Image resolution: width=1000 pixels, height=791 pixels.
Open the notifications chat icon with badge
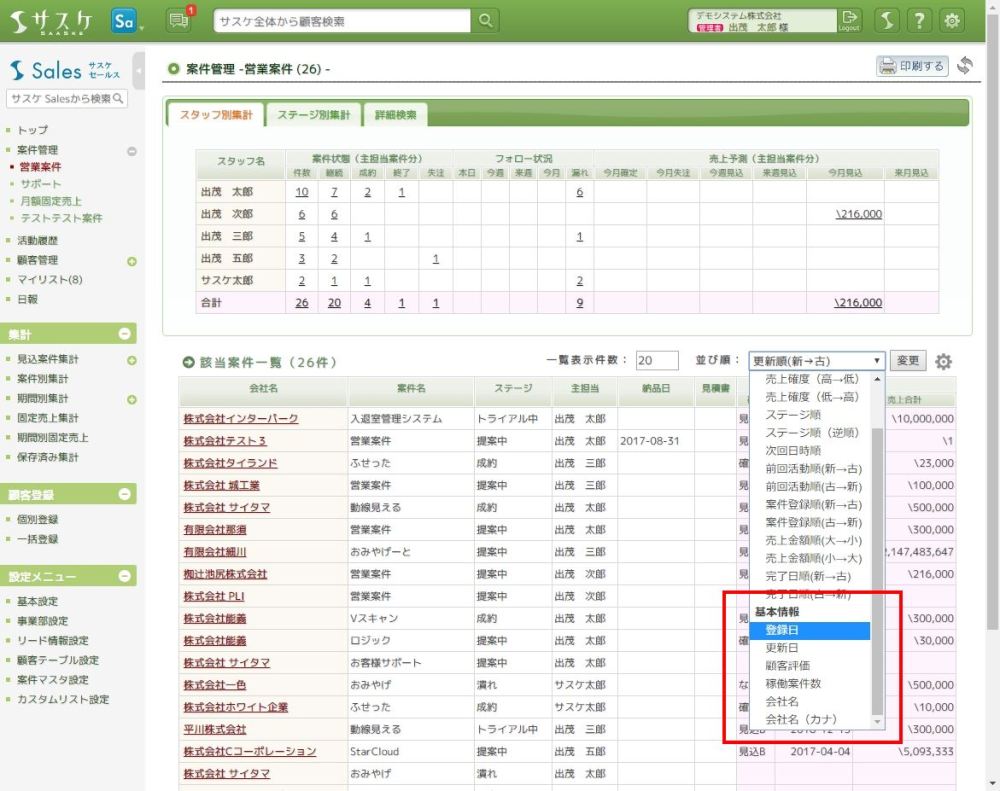click(x=179, y=20)
